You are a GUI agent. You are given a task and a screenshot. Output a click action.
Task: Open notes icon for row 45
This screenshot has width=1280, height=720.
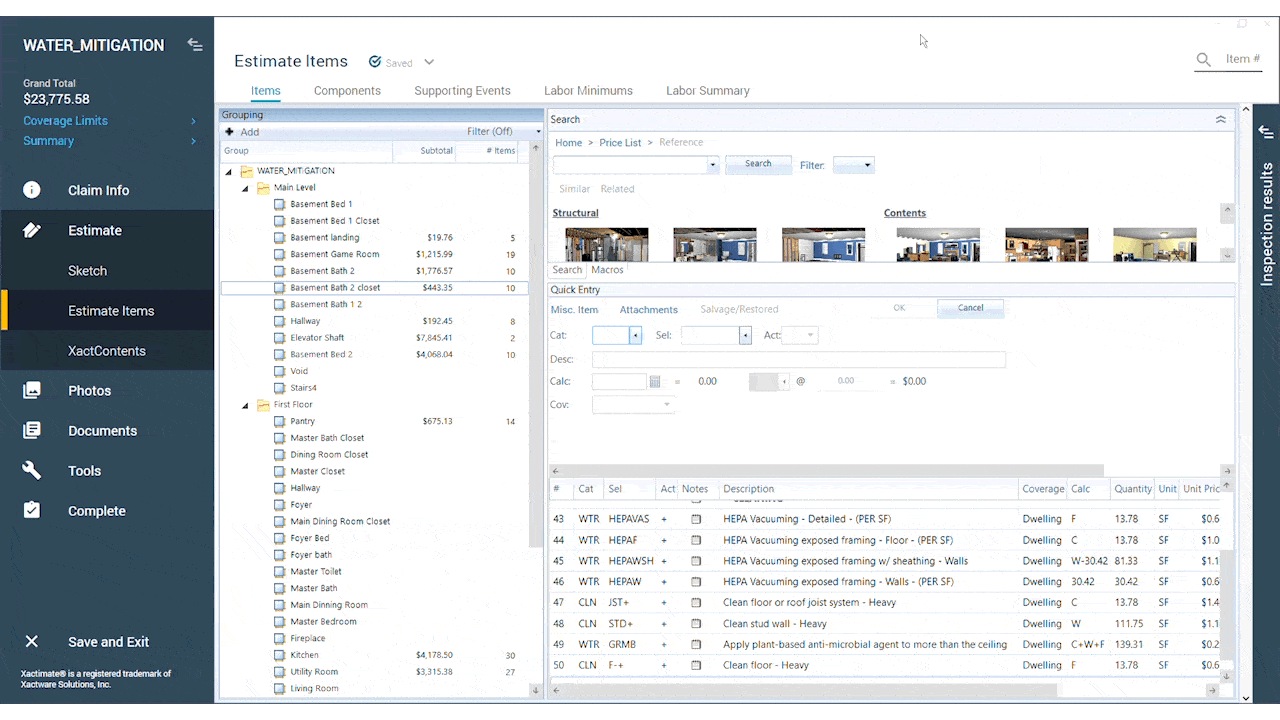click(x=696, y=562)
